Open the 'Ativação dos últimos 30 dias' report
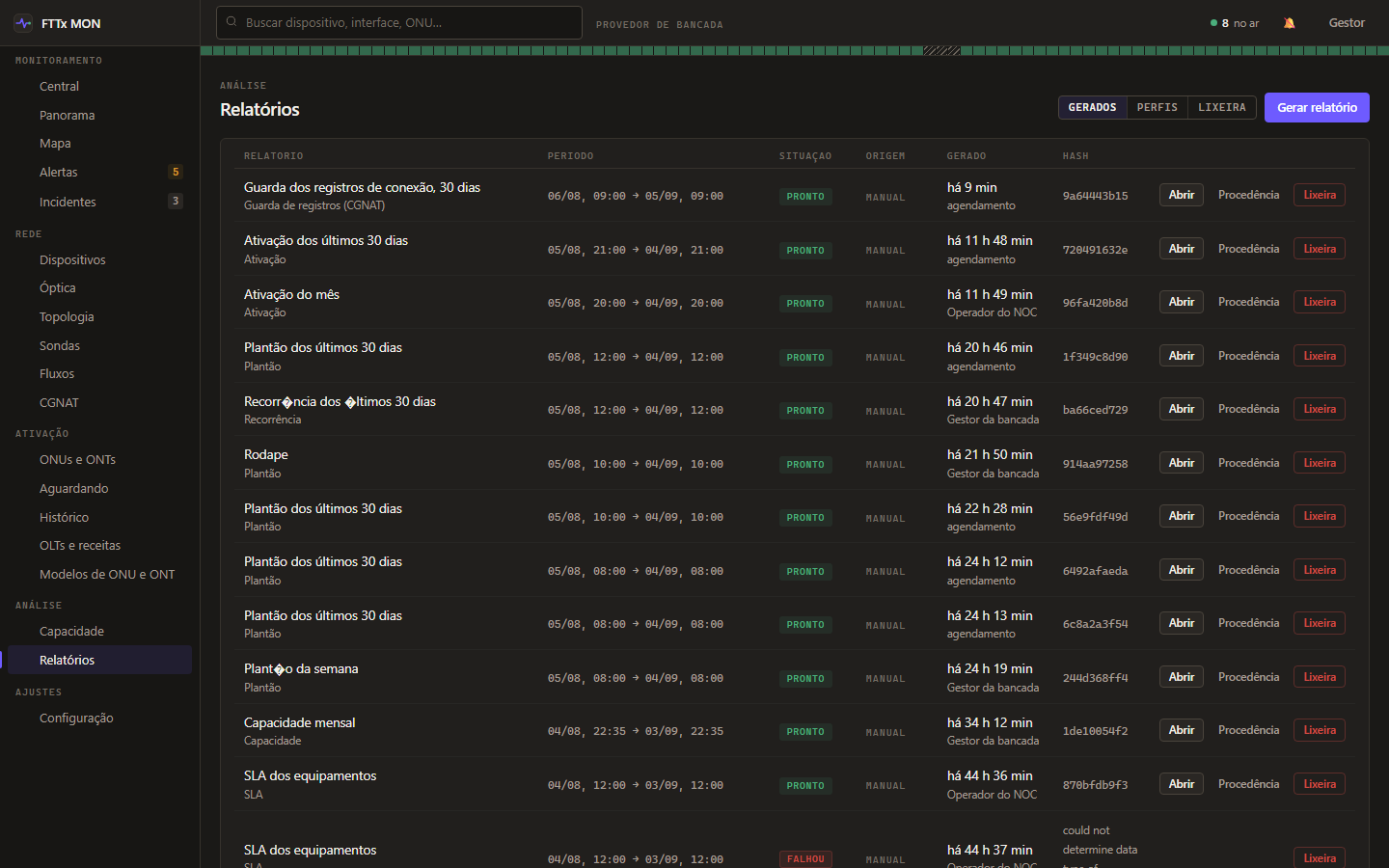This screenshot has width=1389, height=868. [x=1181, y=249]
